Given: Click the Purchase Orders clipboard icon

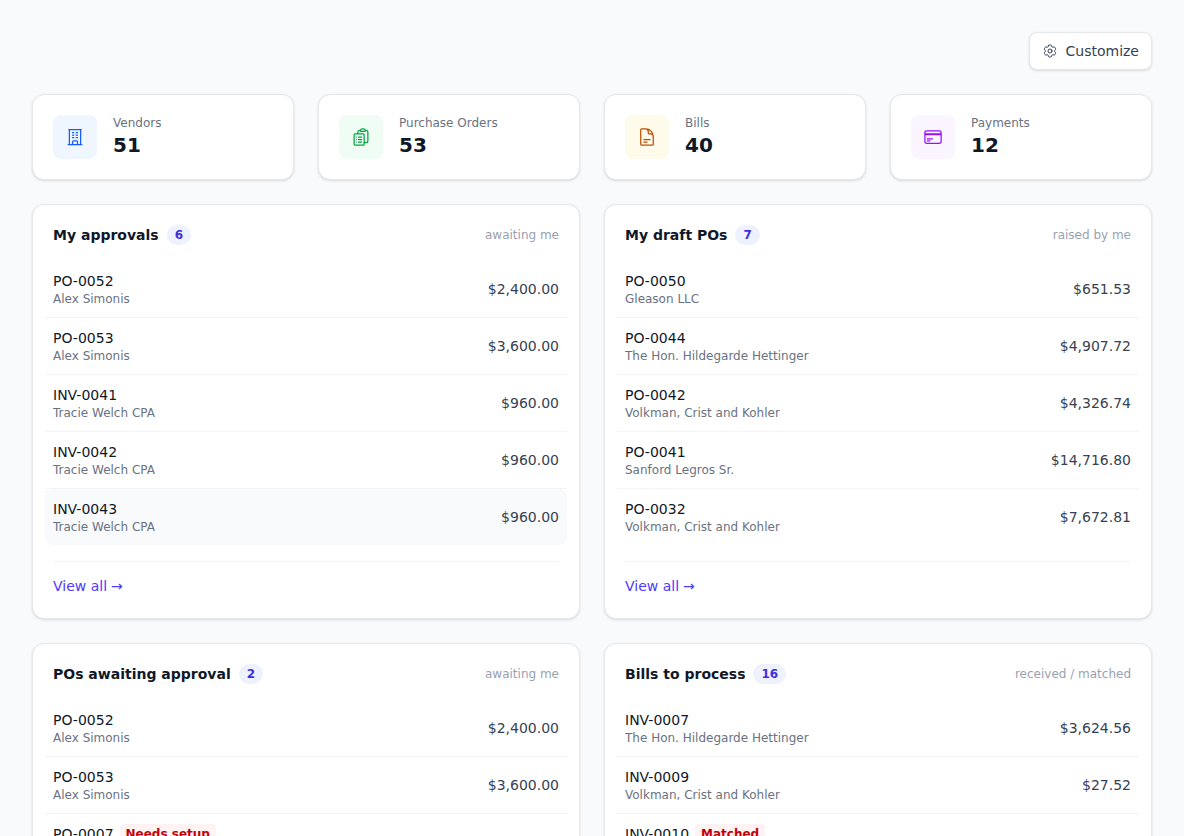Looking at the screenshot, I should (x=361, y=137).
